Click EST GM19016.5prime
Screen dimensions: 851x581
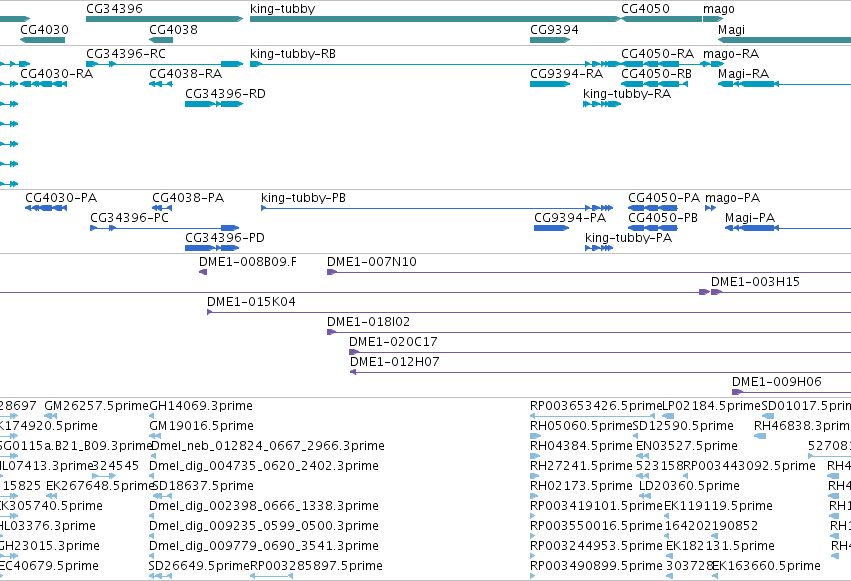point(155,436)
